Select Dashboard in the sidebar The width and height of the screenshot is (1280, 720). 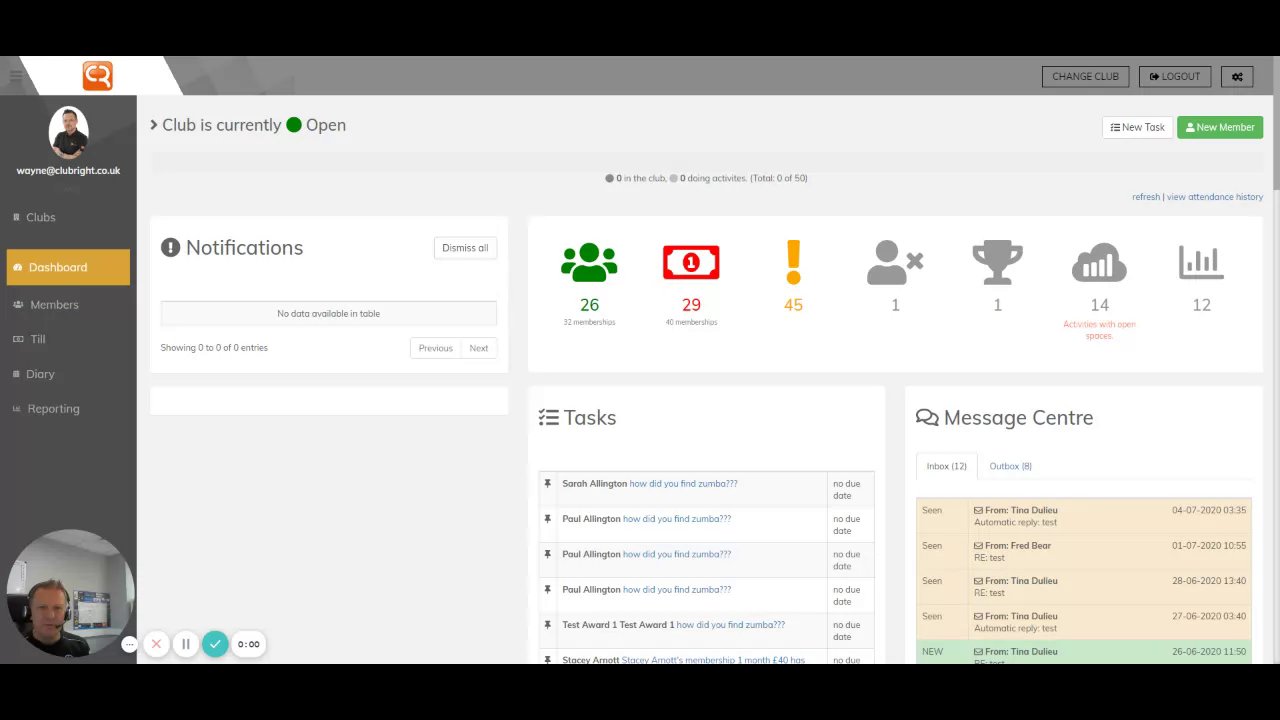pyautogui.click(x=68, y=267)
